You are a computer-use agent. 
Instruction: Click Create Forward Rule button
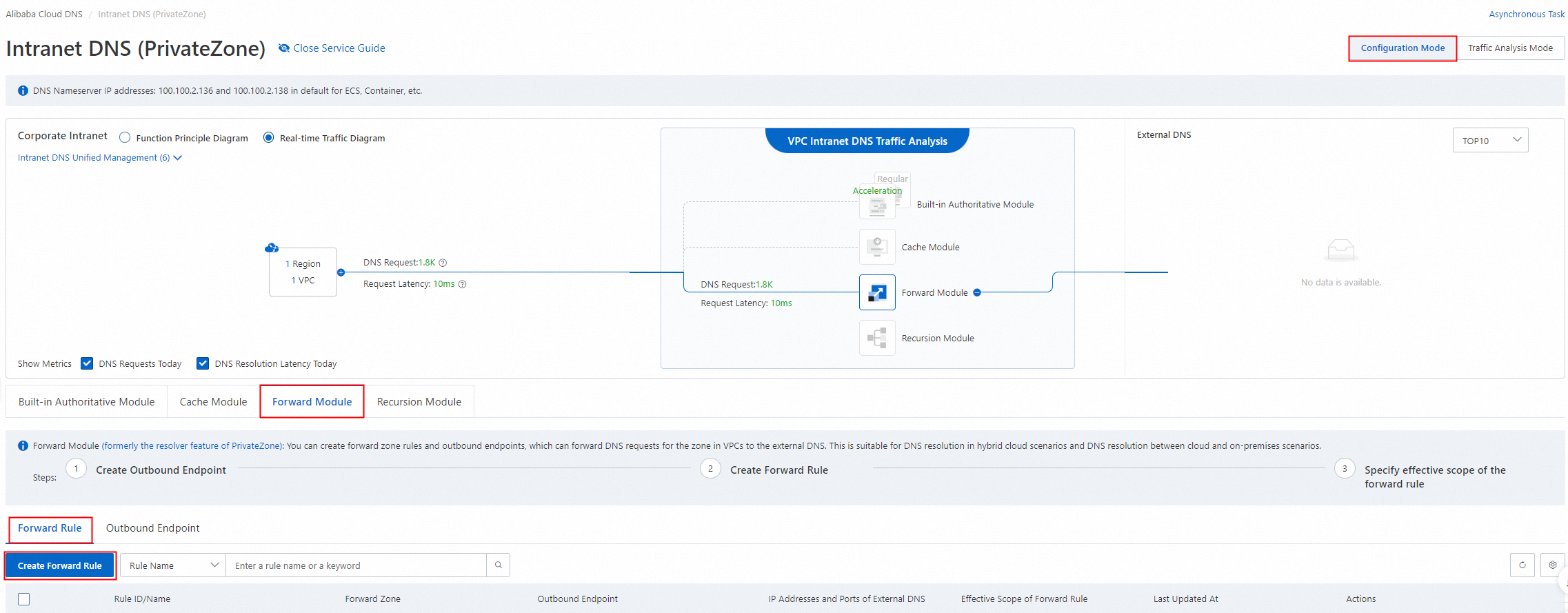(x=60, y=565)
